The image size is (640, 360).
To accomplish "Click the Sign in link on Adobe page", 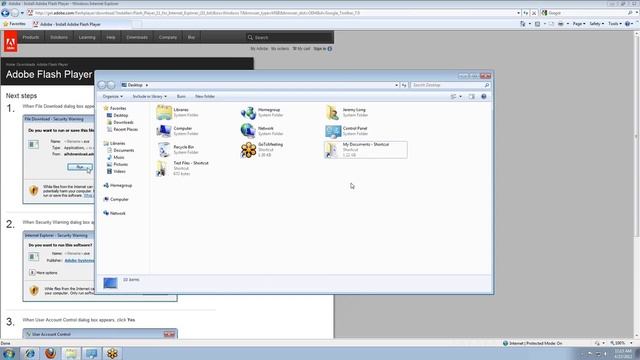I will point(320,49).
